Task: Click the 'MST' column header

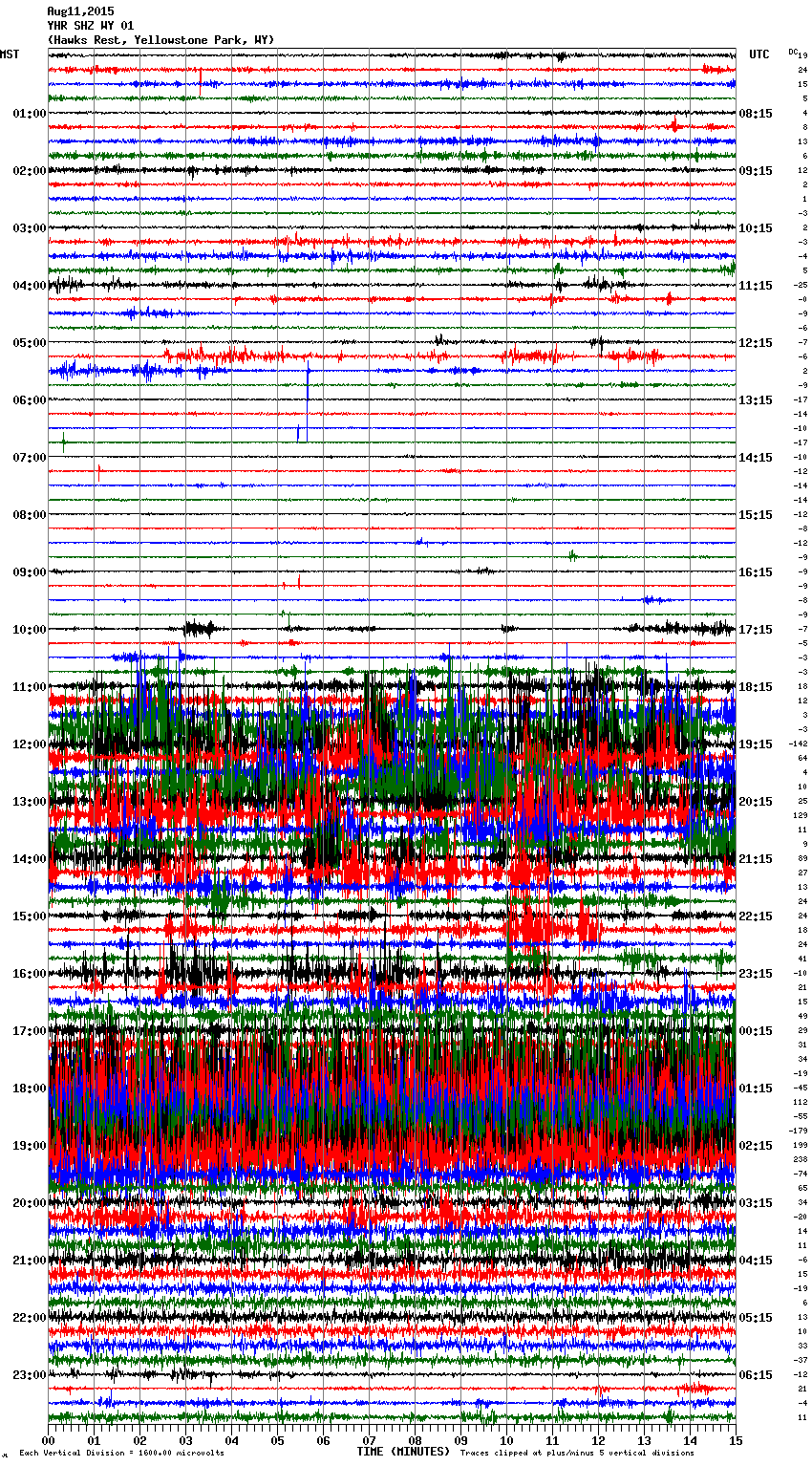Action: [x=10, y=54]
